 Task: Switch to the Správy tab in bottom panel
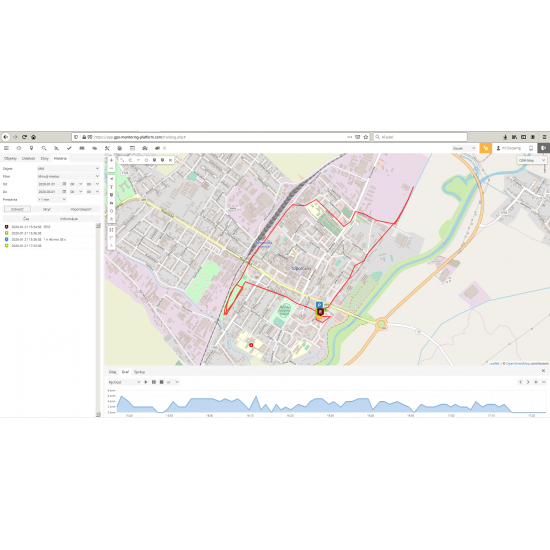click(x=139, y=372)
